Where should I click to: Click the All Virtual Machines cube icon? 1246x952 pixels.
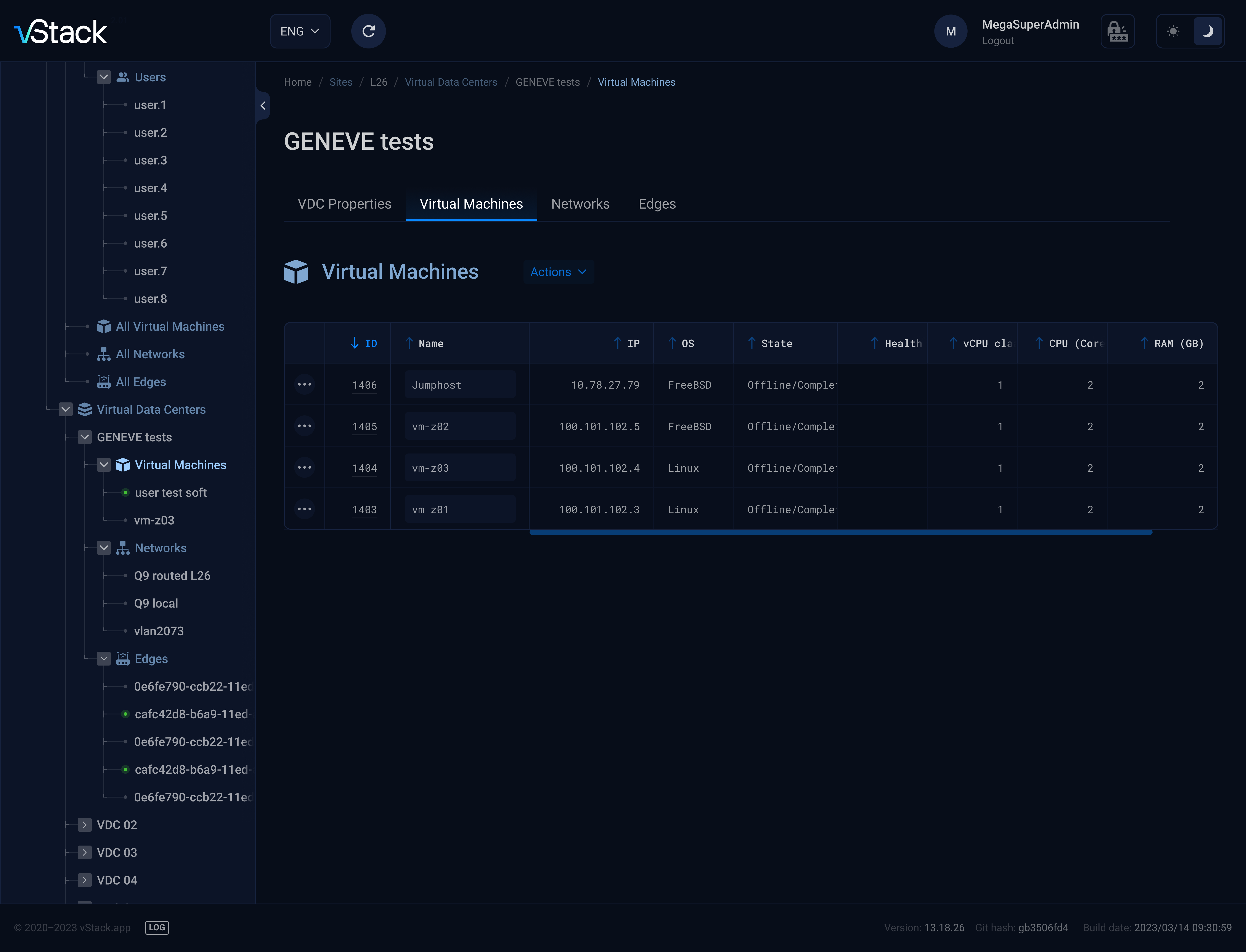point(104,326)
